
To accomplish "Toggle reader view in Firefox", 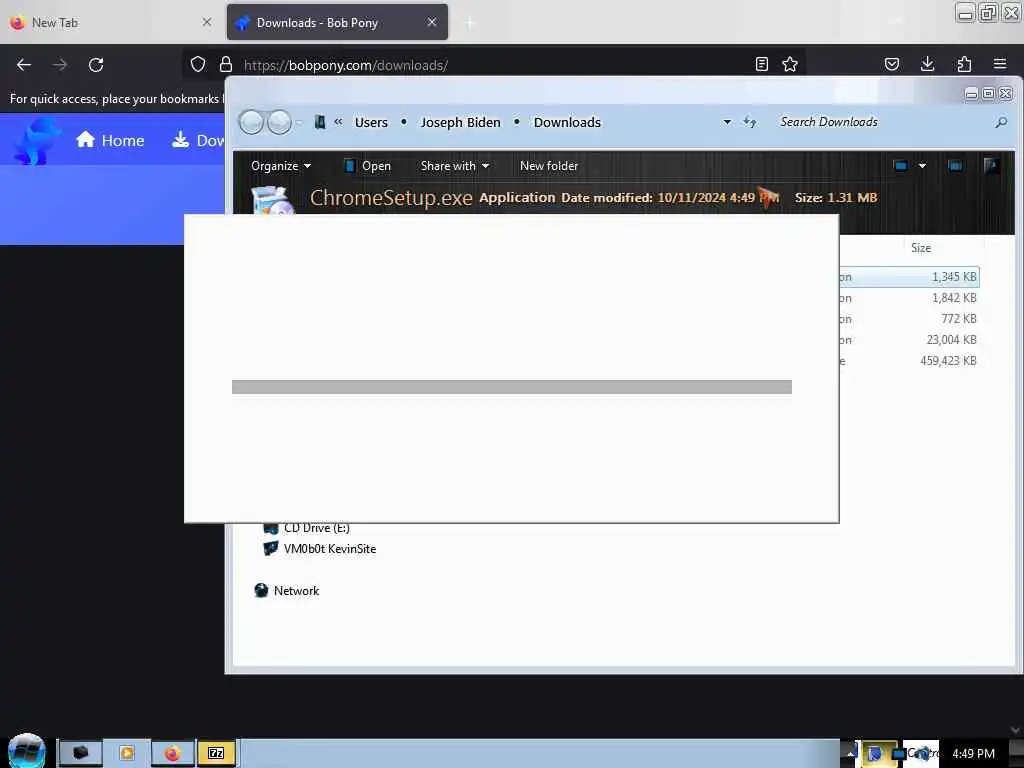I will pyautogui.click(x=761, y=64).
